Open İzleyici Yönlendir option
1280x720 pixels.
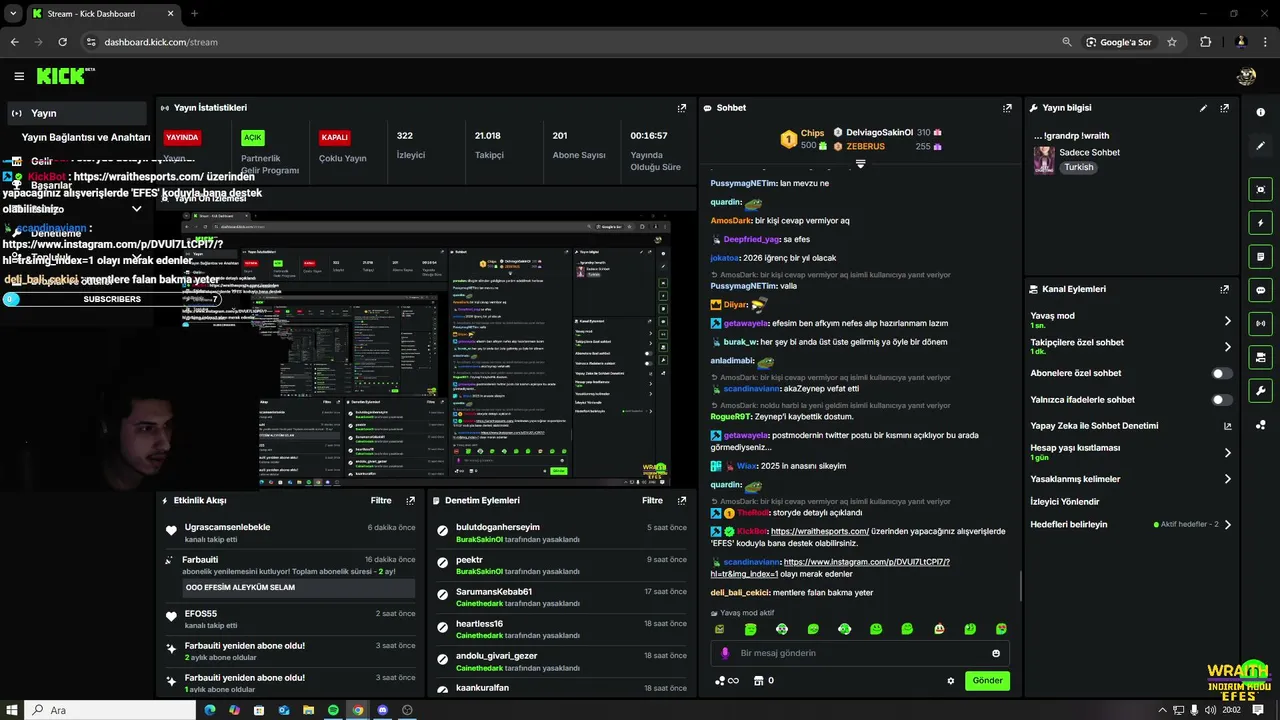[x=1065, y=502]
